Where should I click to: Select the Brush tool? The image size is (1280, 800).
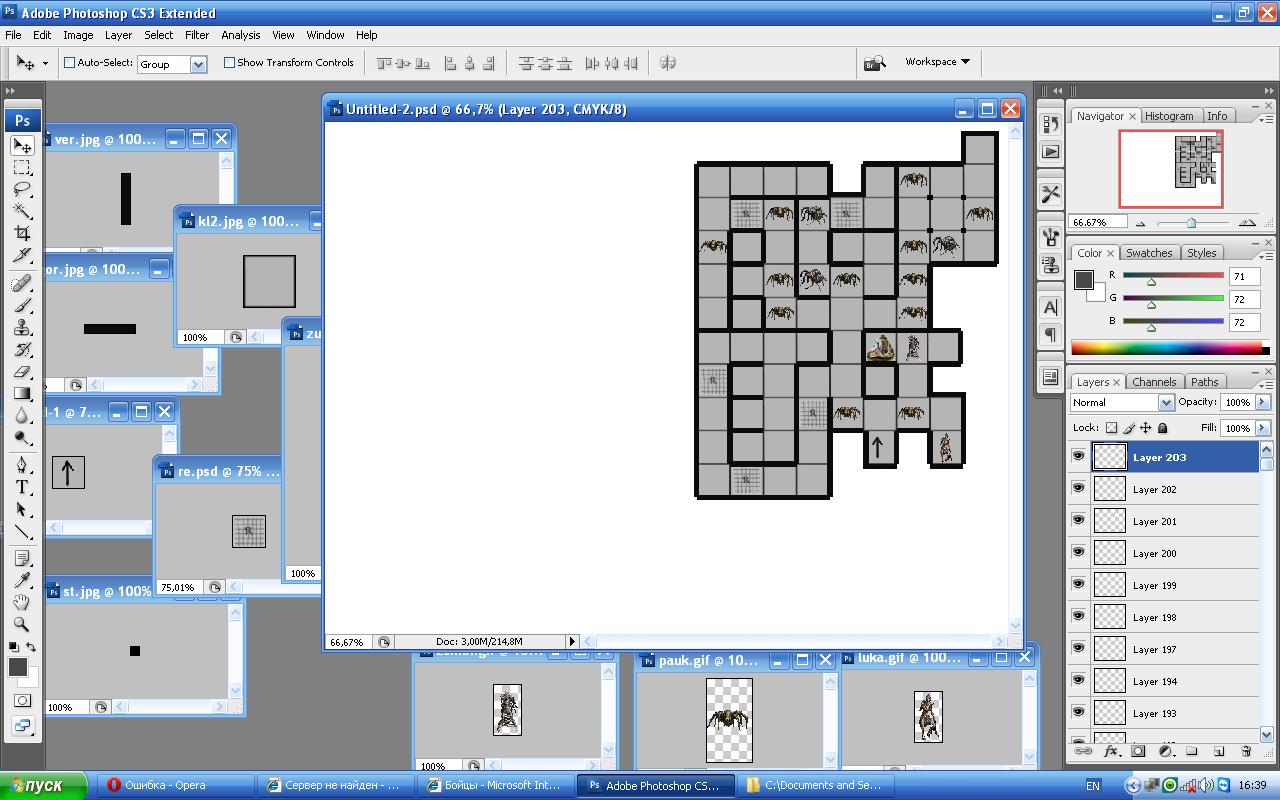coord(22,306)
